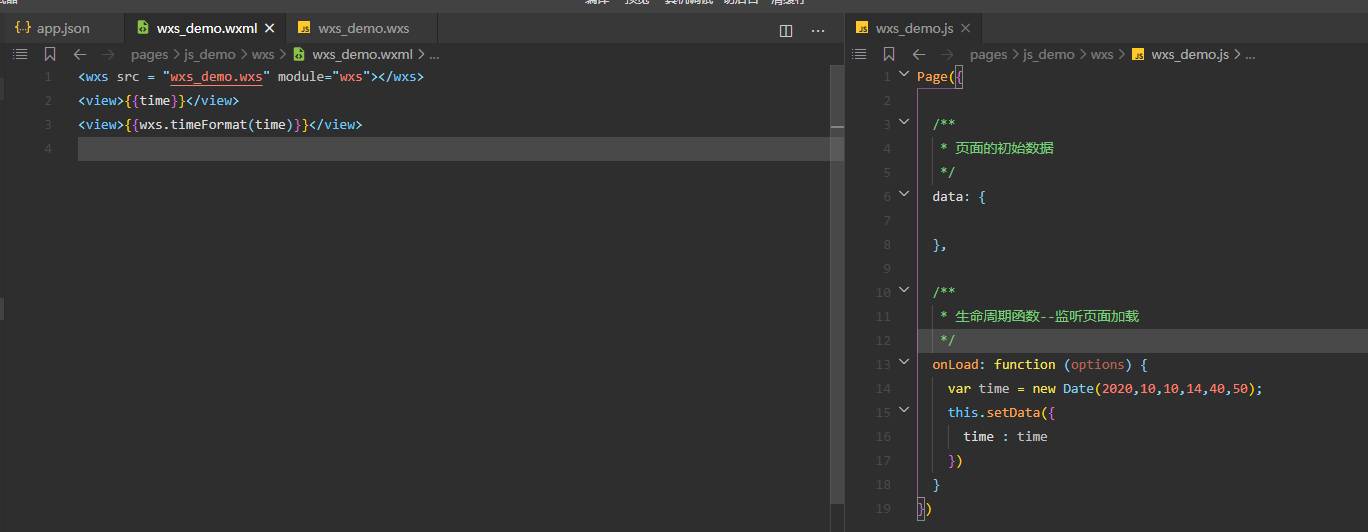Screen dimensions: 1368x532
Task: Open the ellipsis symbol in left breadcrumb
Action: [434, 56]
